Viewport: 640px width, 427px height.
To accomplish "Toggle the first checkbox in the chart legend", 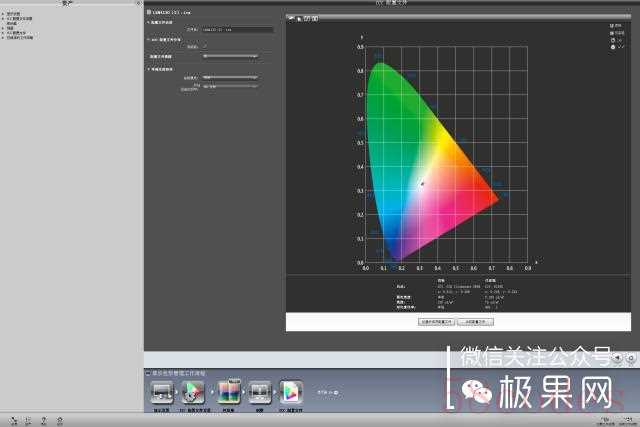I will (x=614, y=26).
